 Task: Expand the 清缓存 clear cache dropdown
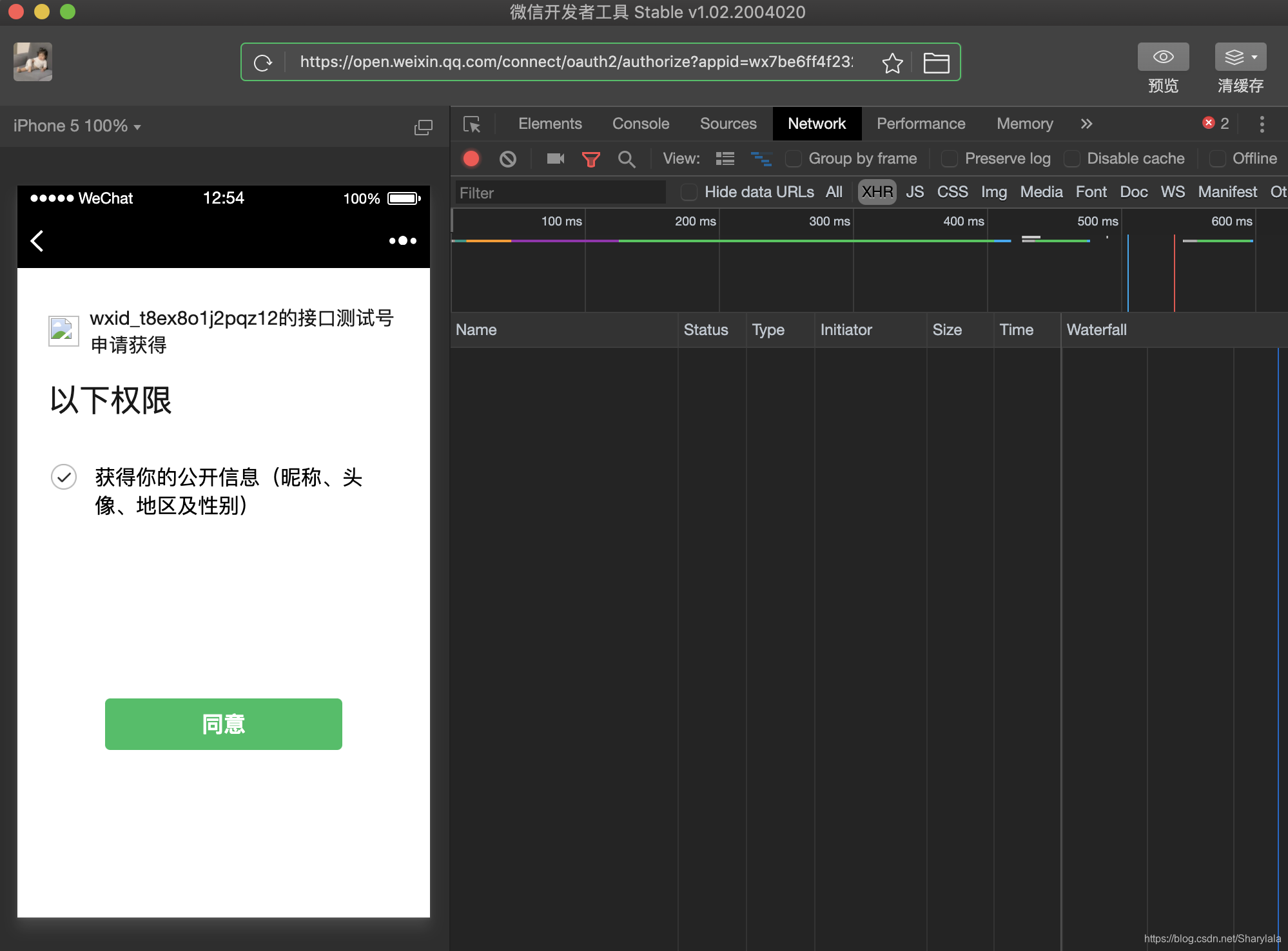click(x=1253, y=57)
